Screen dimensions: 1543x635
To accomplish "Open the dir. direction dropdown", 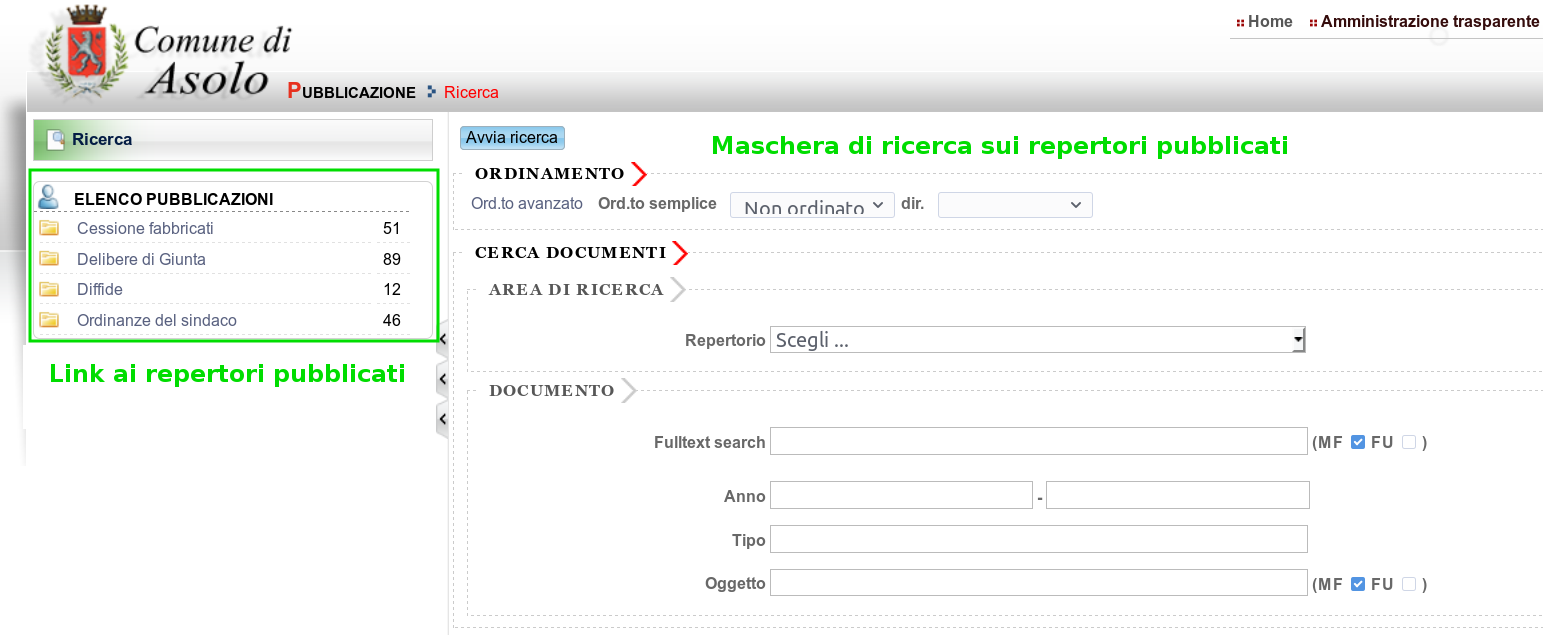I will coord(1015,205).
